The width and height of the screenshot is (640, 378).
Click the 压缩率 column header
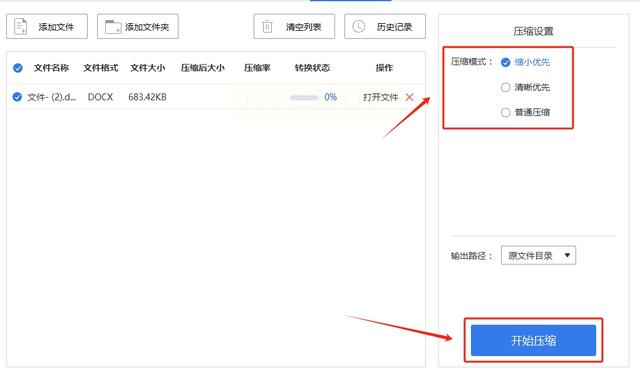click(x=257, y=68)
